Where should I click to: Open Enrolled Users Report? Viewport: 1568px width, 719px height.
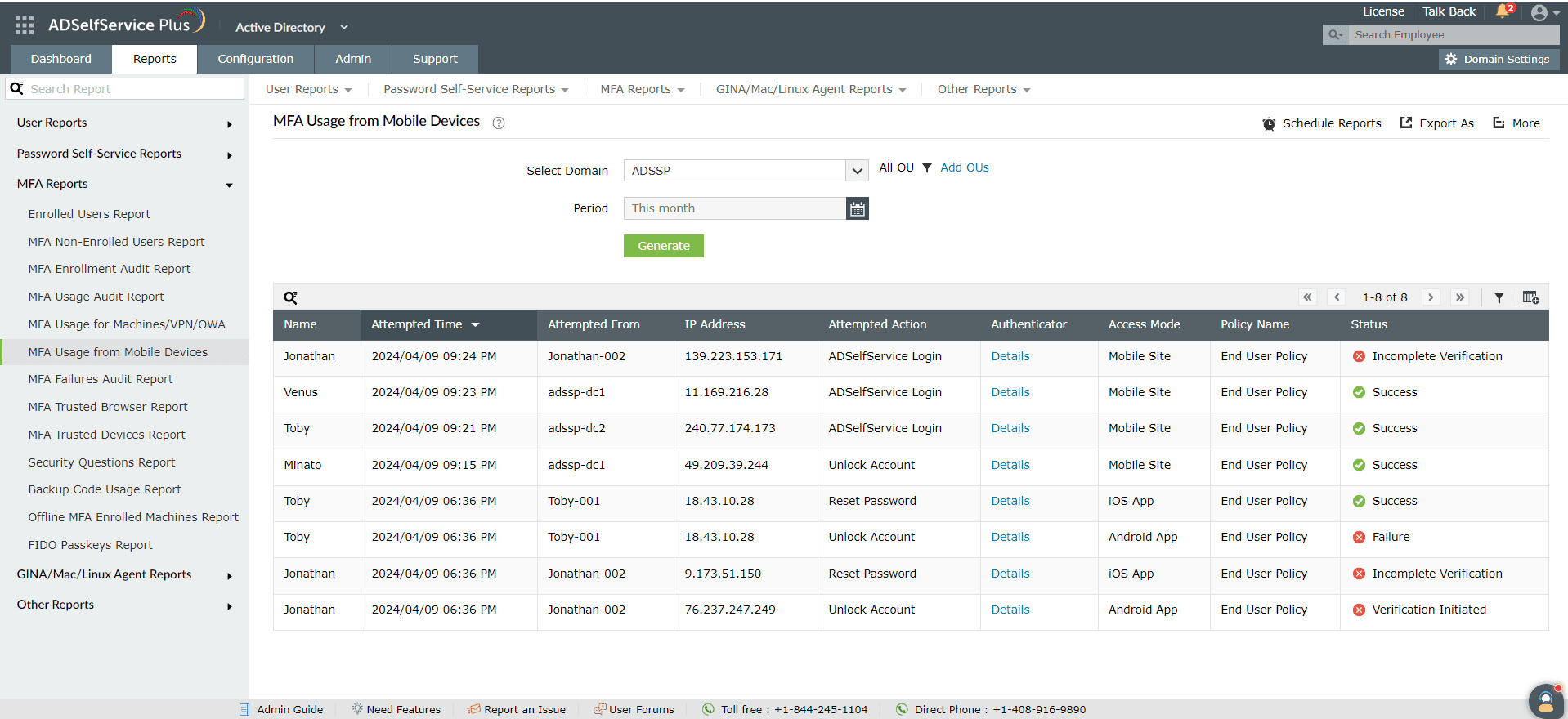89,214
